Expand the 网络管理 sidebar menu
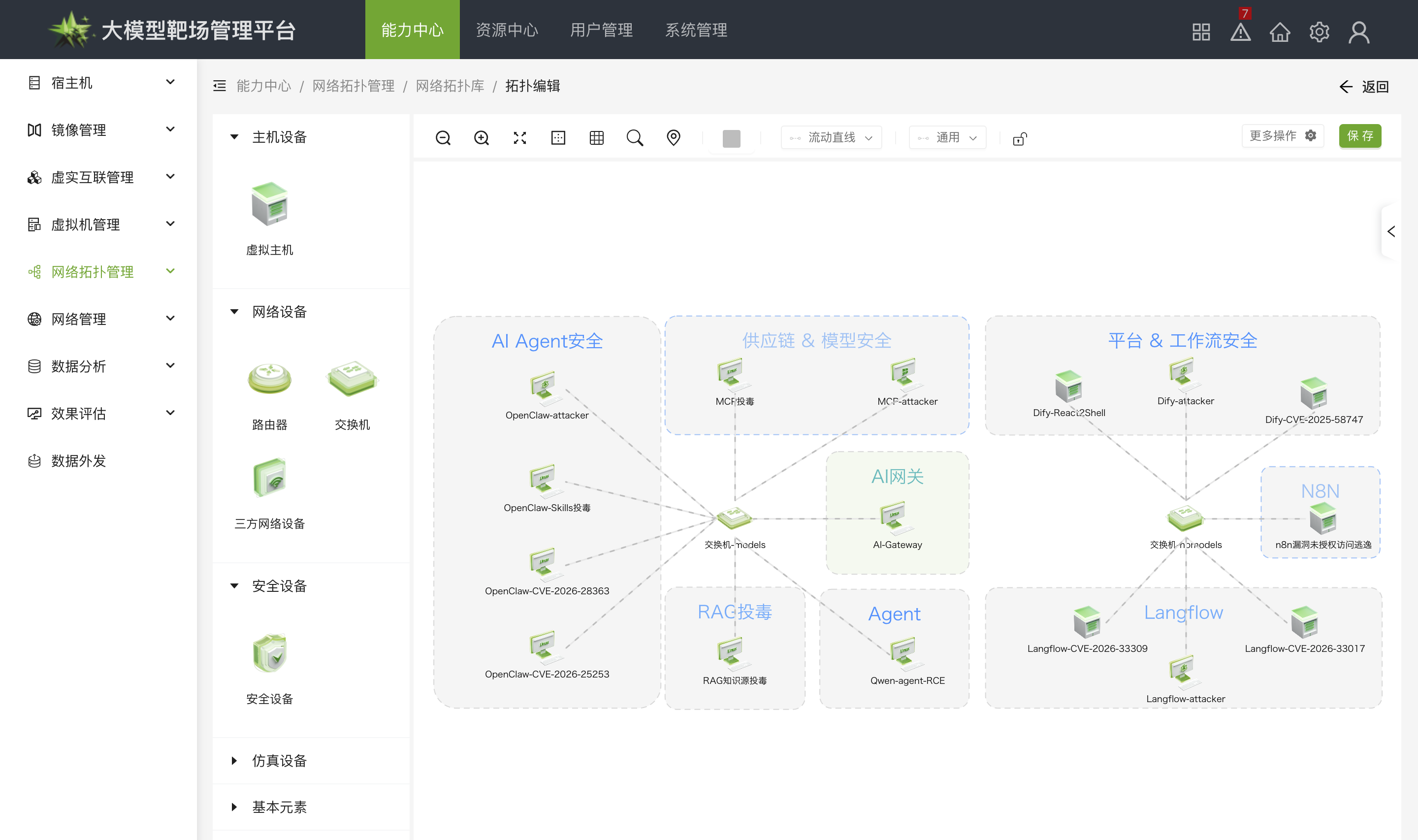Image resolution: width=1418 pixels, height=840 pixels. 98,319
